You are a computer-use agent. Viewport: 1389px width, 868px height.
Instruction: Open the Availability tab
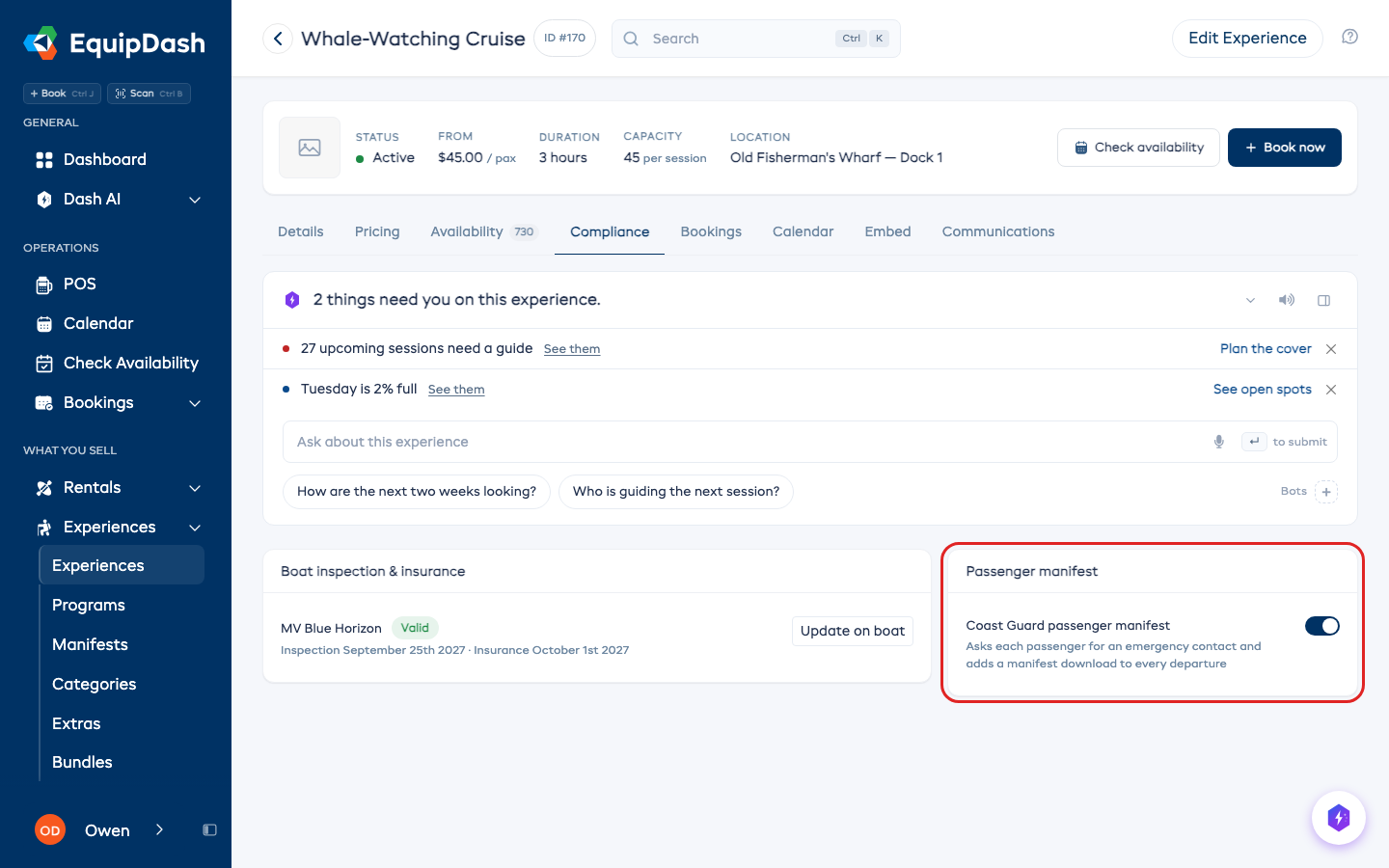click(483, 231)
